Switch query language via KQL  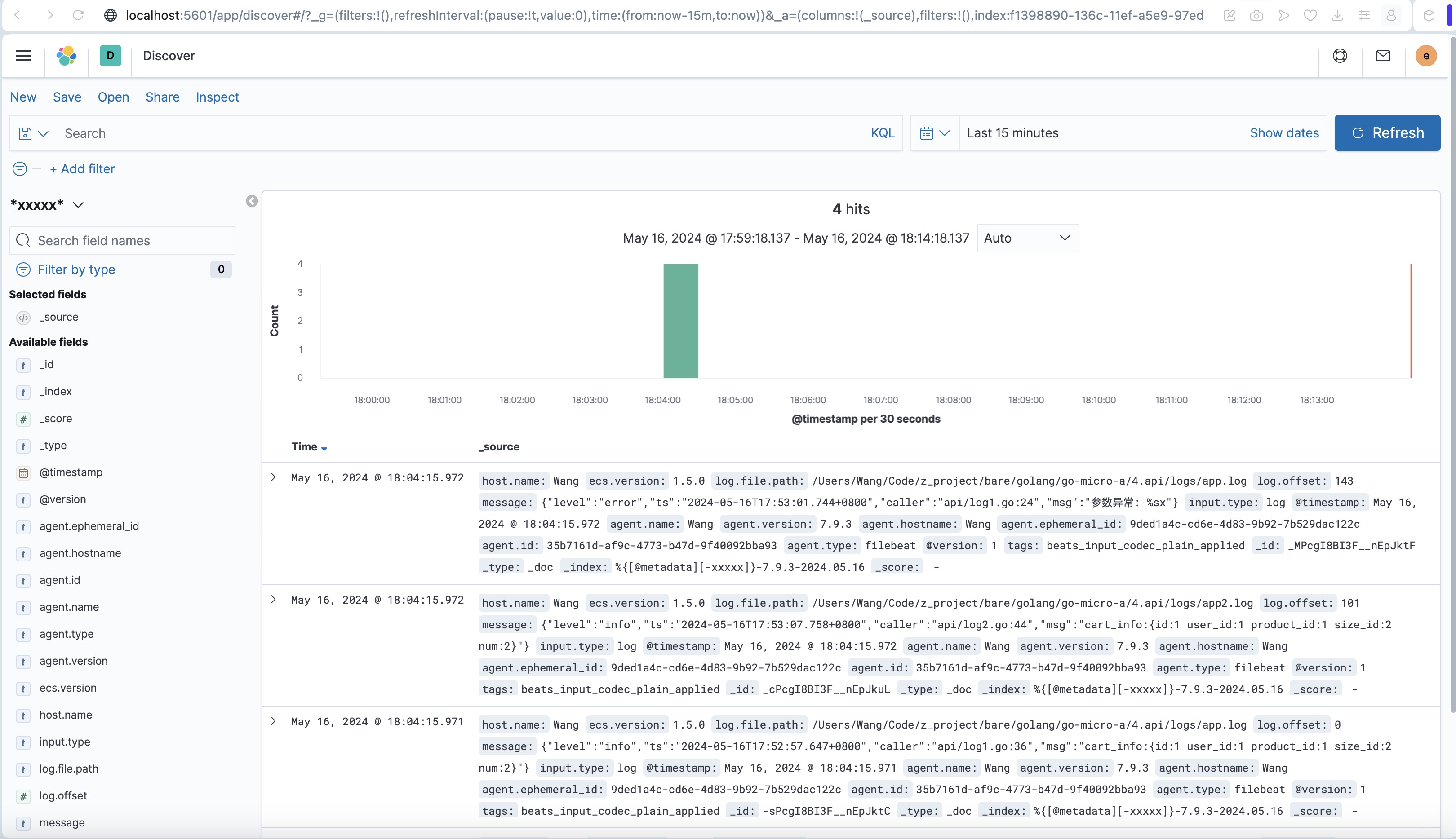point(883,133)
